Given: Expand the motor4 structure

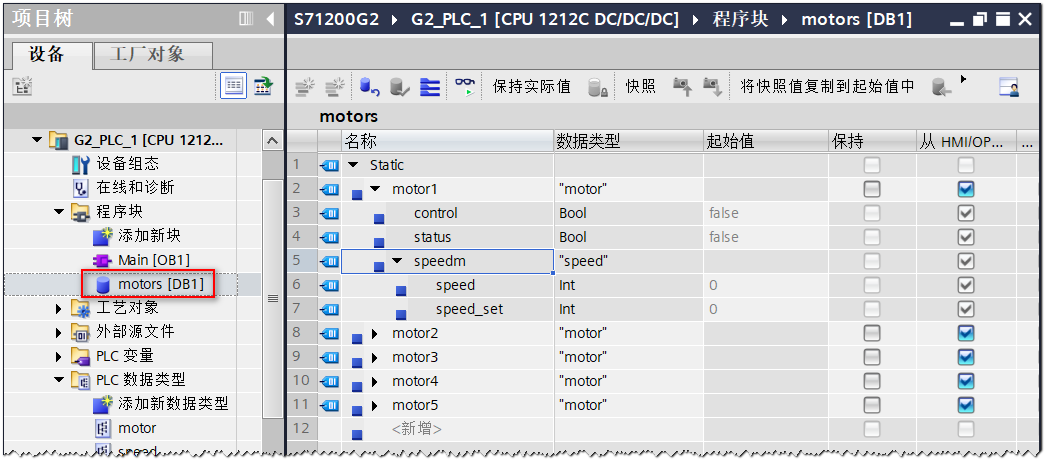Looking at the screenshot, I should (375, 381).
